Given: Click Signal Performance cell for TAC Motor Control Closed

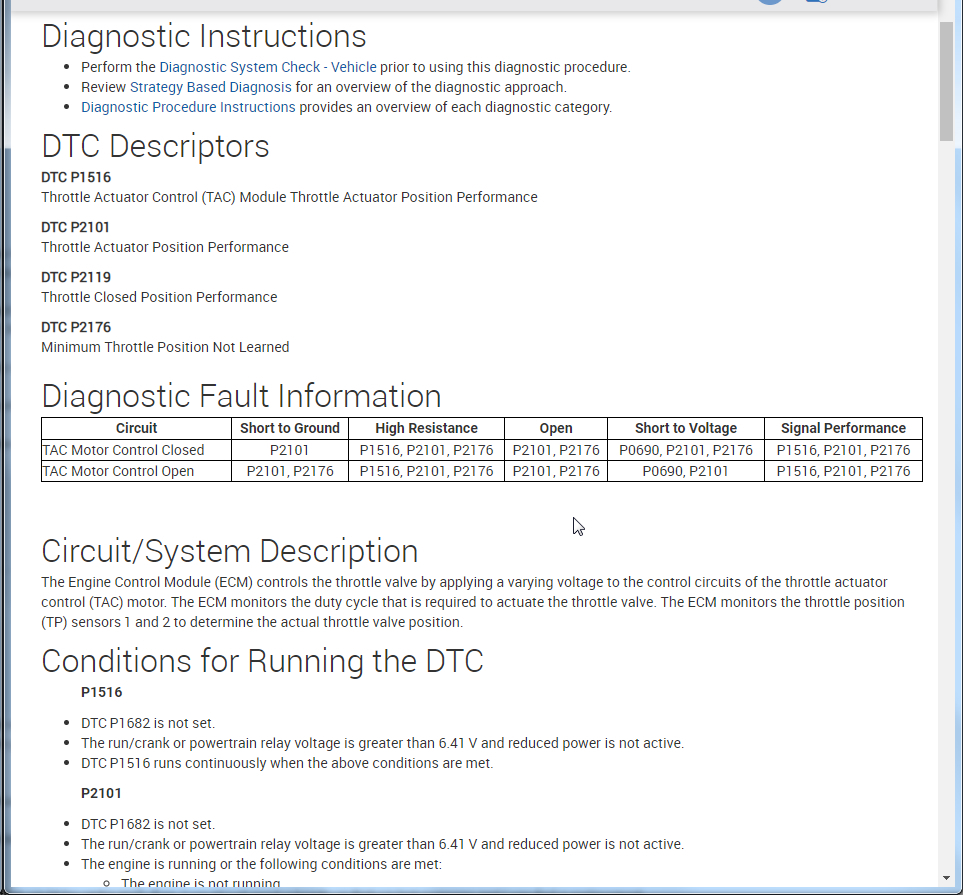Looking at the screenshot, I should pyautogui.click(x=843, y=450).
